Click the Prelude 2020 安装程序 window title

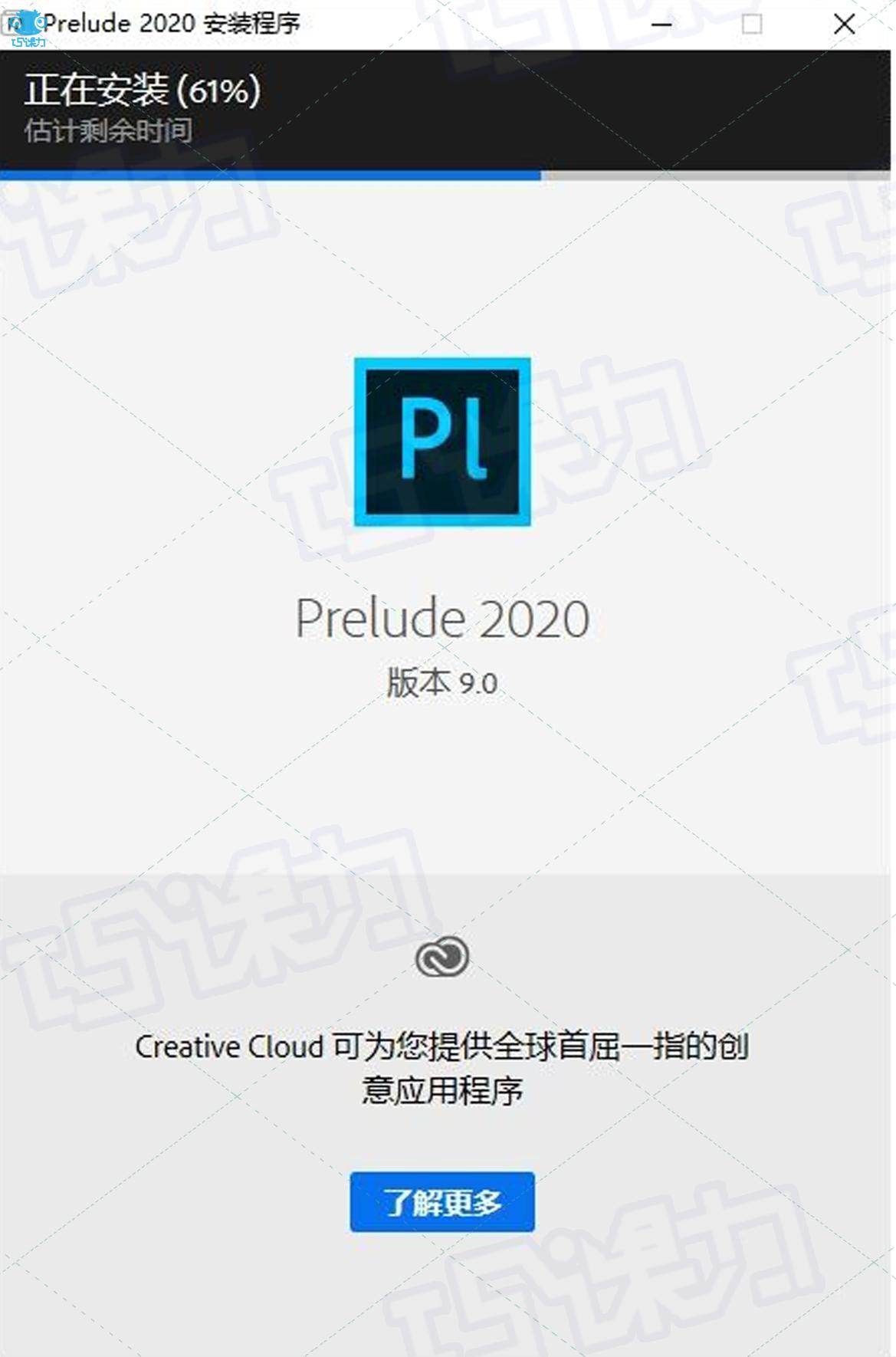click(172, 24)
